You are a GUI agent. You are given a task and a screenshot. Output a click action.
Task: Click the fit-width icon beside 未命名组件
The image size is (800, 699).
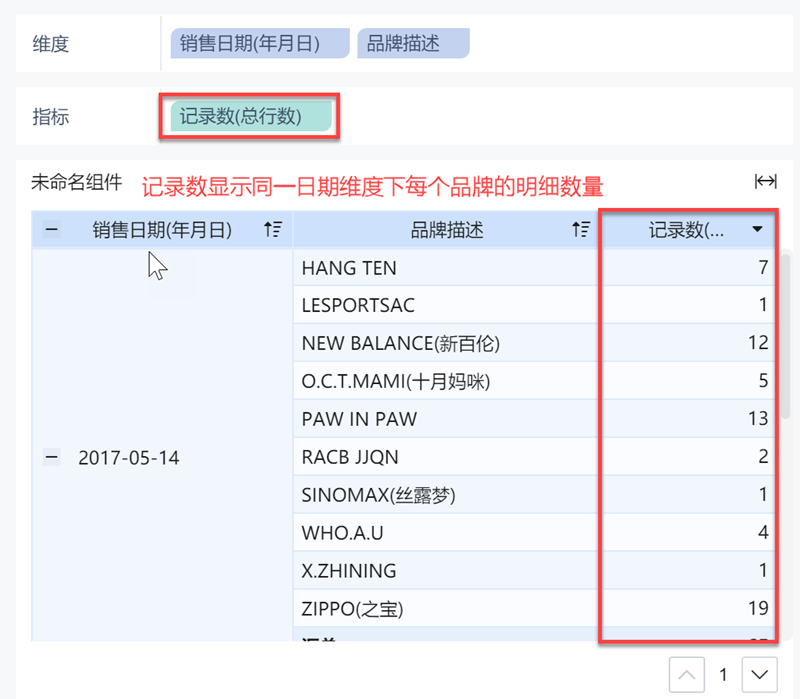coord(765,181)
